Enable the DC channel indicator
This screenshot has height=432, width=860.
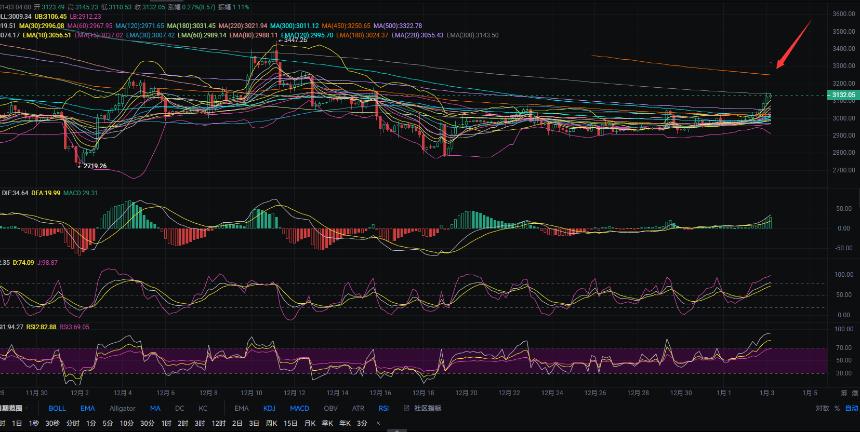[179, 408]
